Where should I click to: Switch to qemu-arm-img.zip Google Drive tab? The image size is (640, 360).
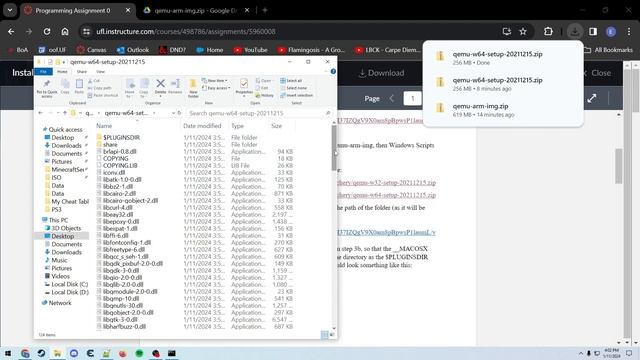pyautogui.click(x=195, y=11)
